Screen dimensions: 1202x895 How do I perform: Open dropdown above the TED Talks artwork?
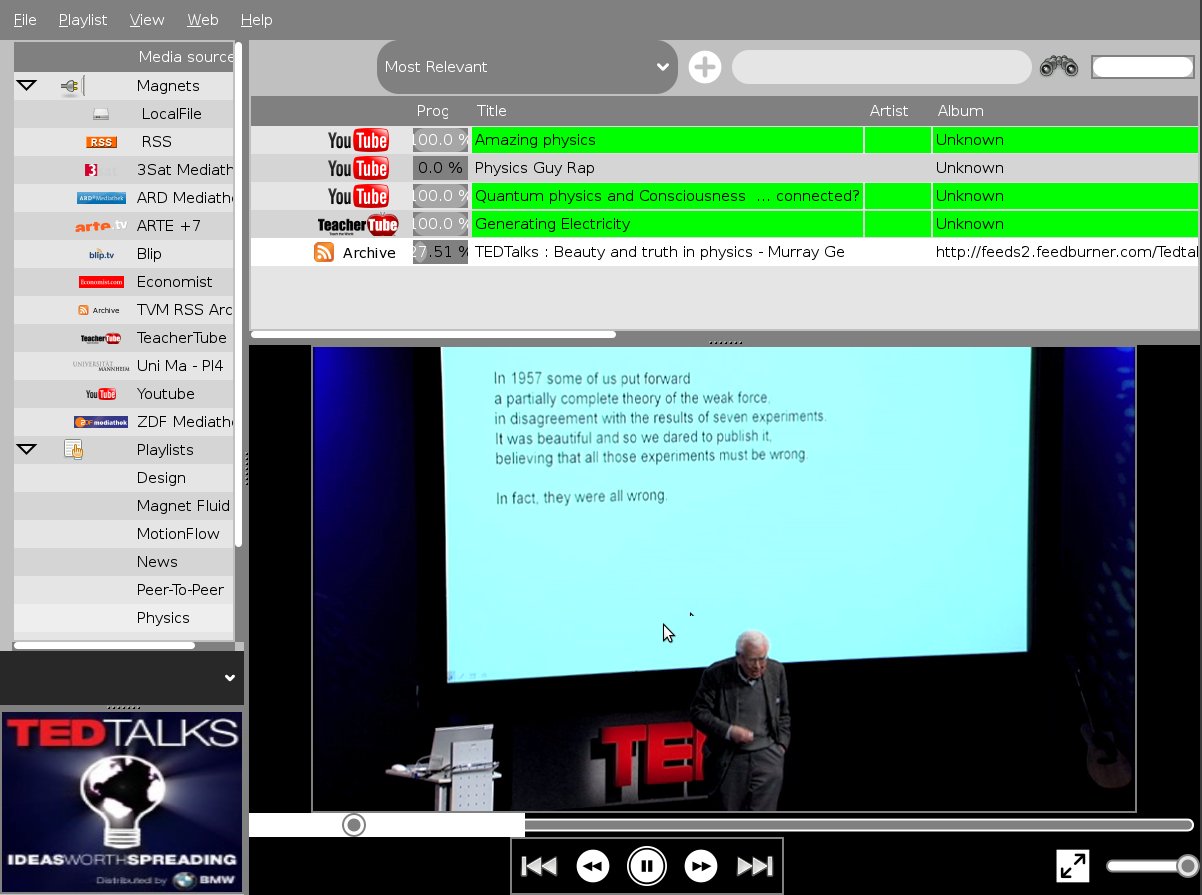(229, 678)
